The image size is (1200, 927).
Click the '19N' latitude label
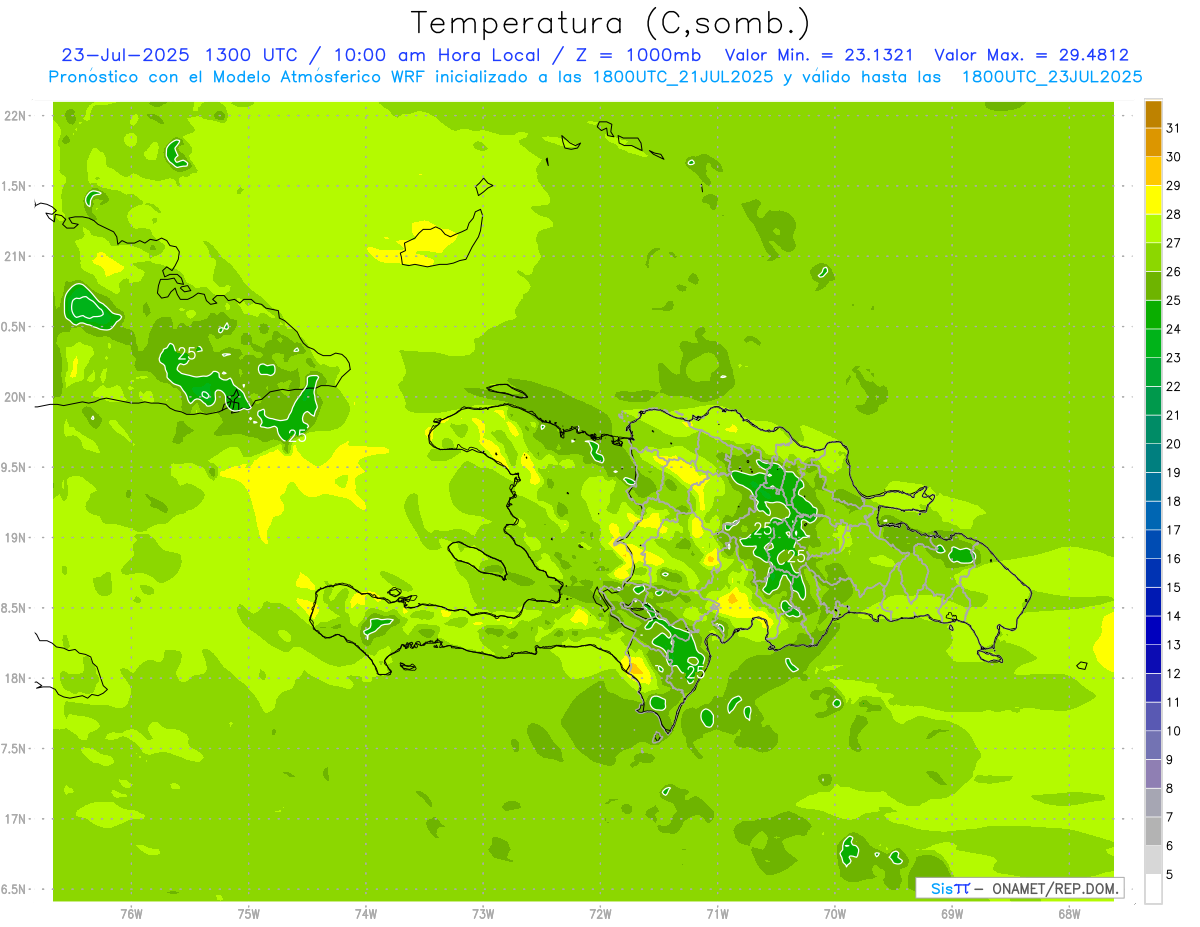click(17, 537)
